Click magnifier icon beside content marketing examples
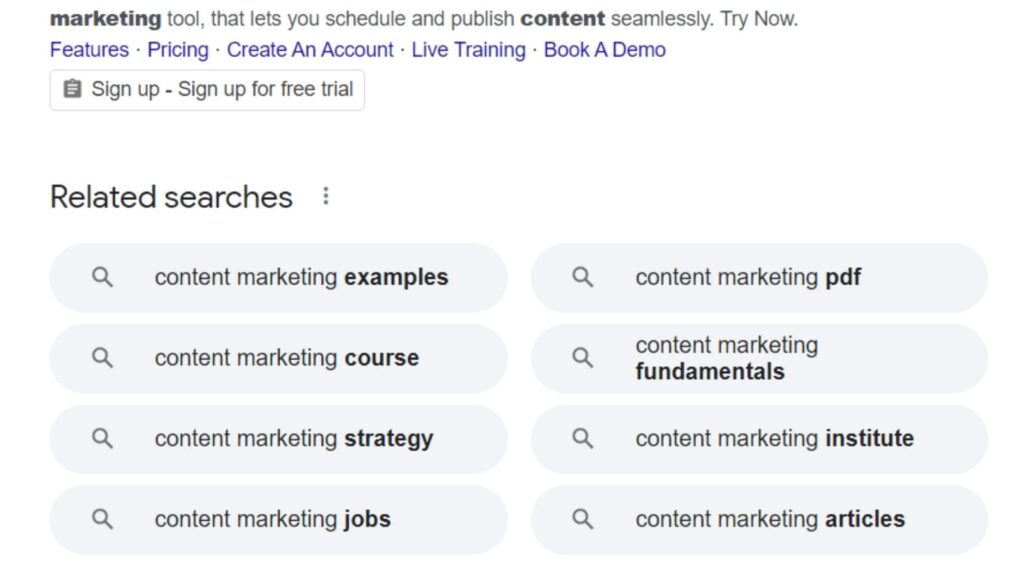 102,277
